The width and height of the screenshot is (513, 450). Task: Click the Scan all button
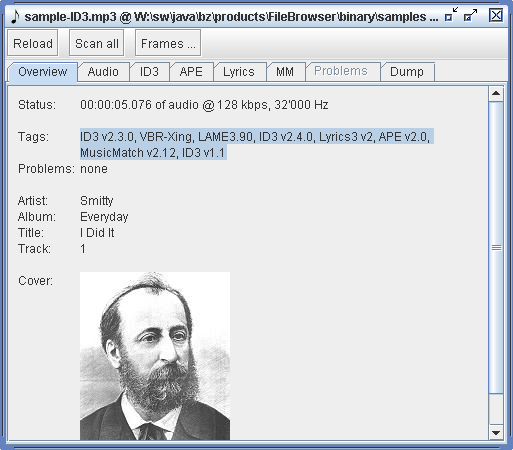(x=97, y=43)
